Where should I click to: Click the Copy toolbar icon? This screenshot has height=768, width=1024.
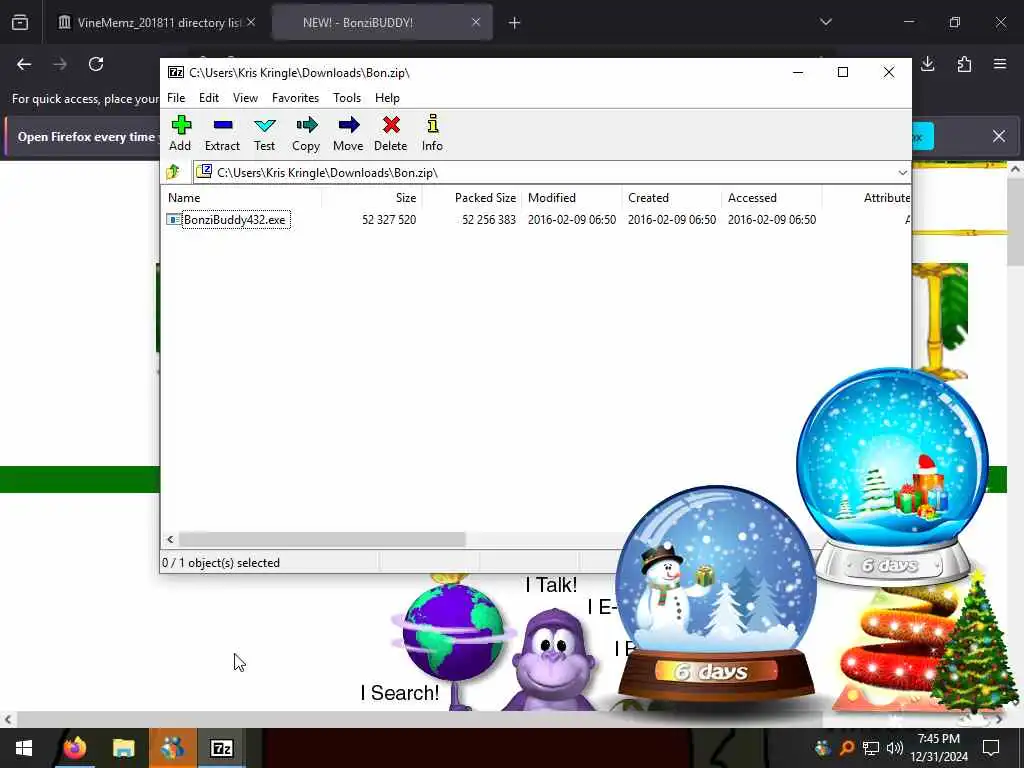point(306,133)
